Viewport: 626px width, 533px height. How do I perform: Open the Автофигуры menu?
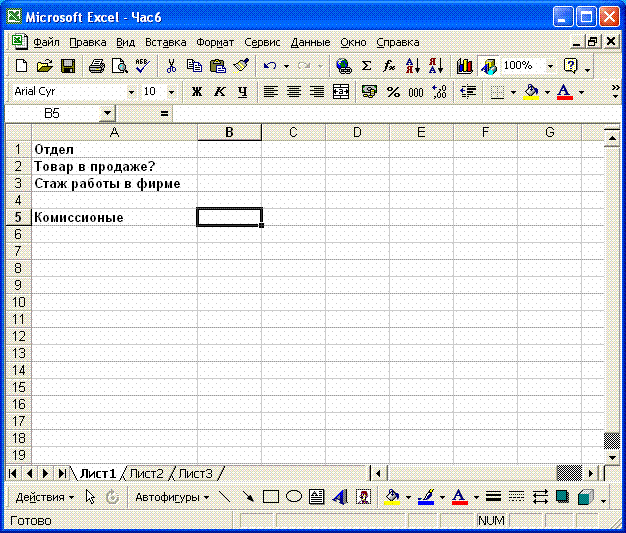tap(172, 497)
